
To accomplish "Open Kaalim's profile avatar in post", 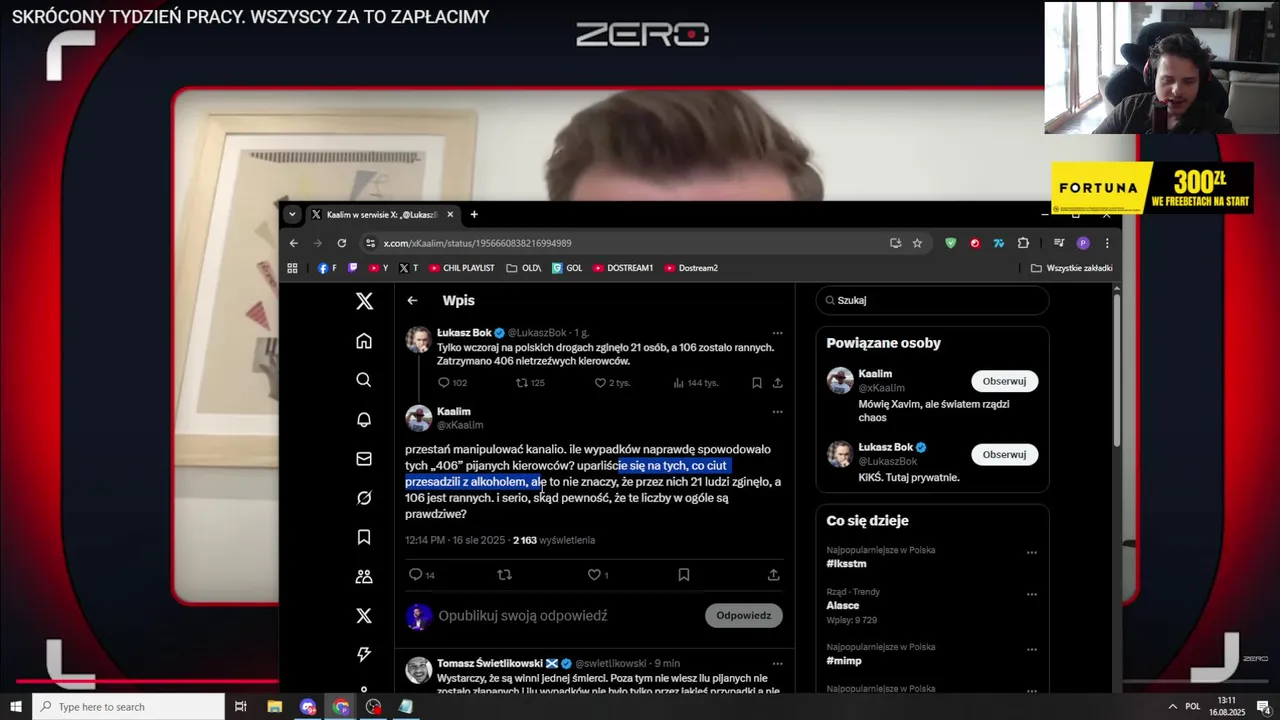I will 418,418.
